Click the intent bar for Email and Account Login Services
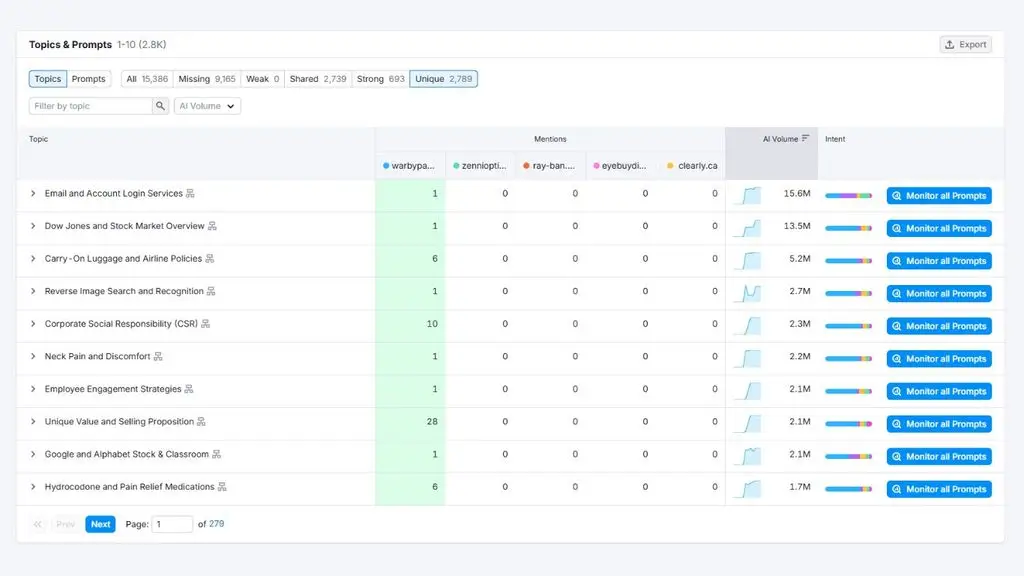Image resolution: width=1024 pixels, height=576 pixels. click(848, 195)
